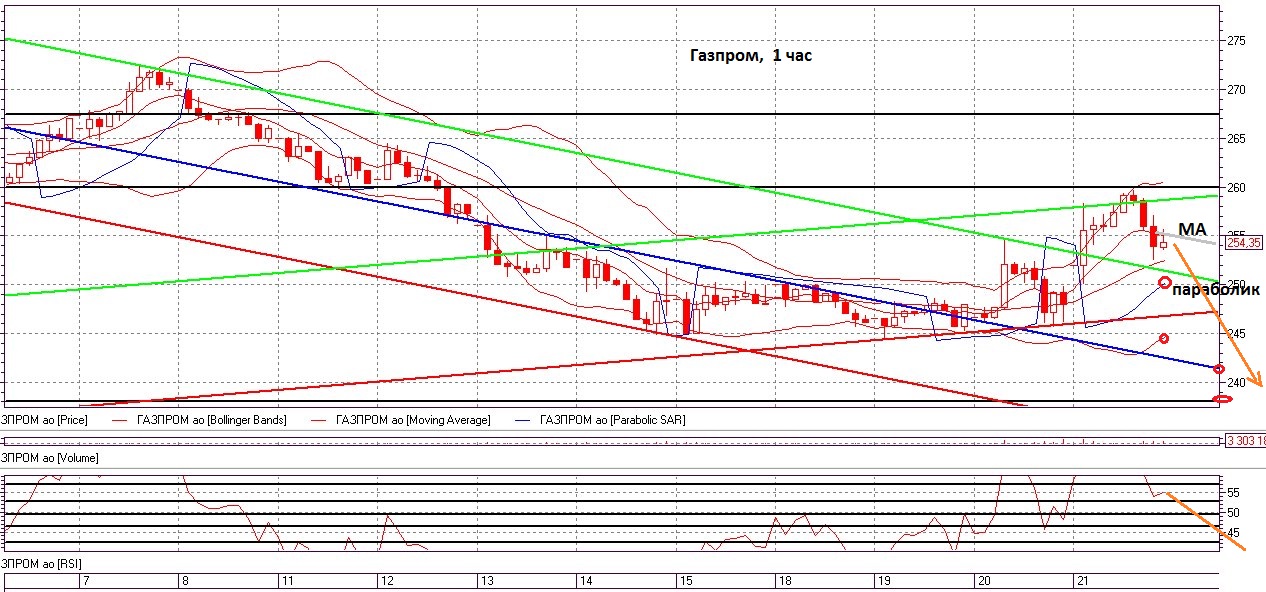Screen dimensions: 1266x592
Task: Click date 13 on the time axis
Action: click(487, 581)
